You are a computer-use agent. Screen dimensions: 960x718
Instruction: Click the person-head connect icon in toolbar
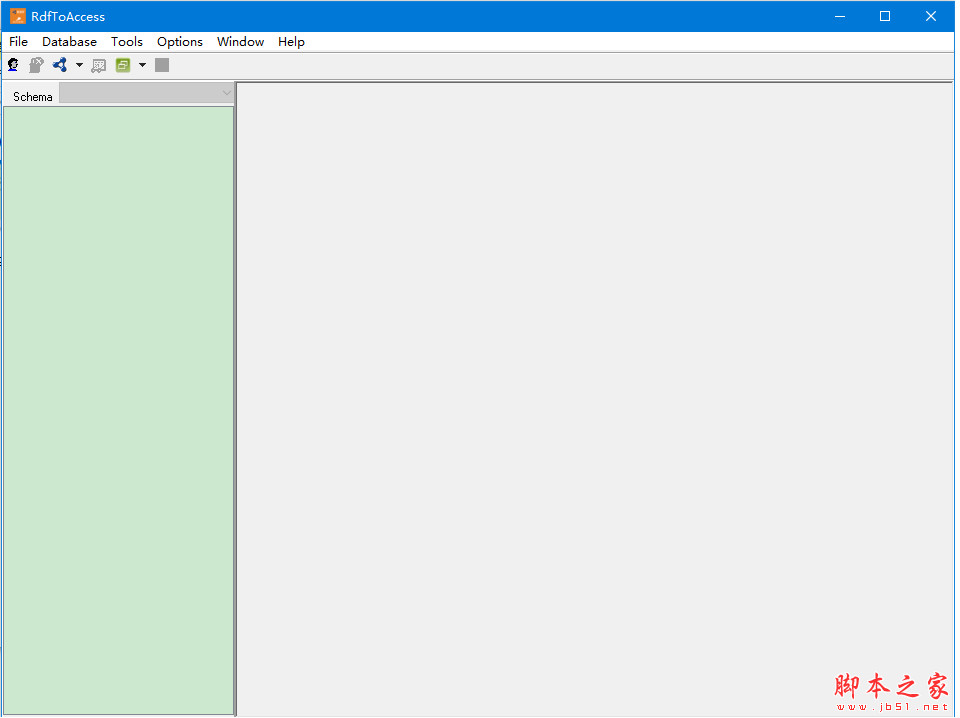click(13, 65)
